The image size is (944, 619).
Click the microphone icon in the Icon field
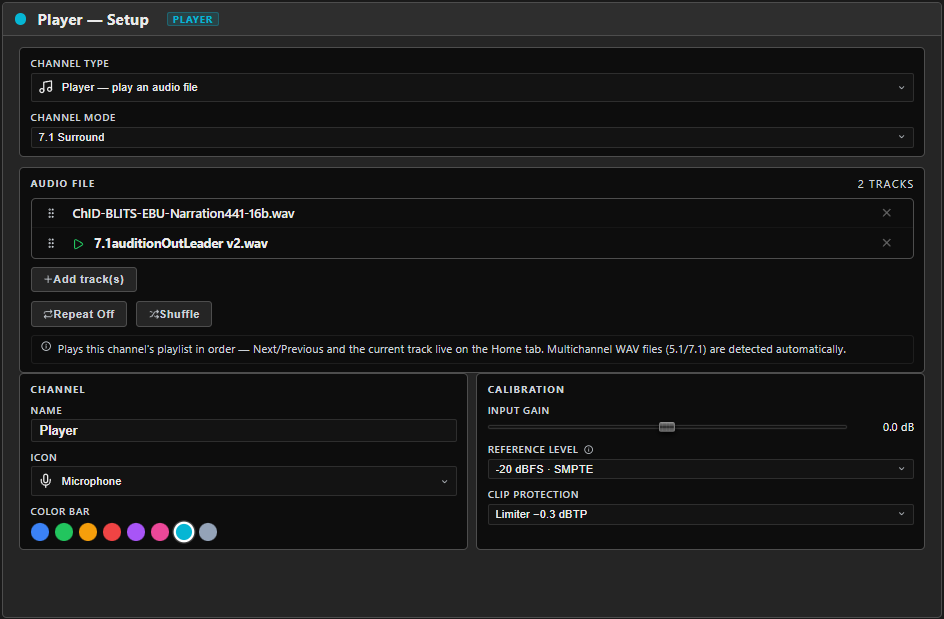coord(46,481)
